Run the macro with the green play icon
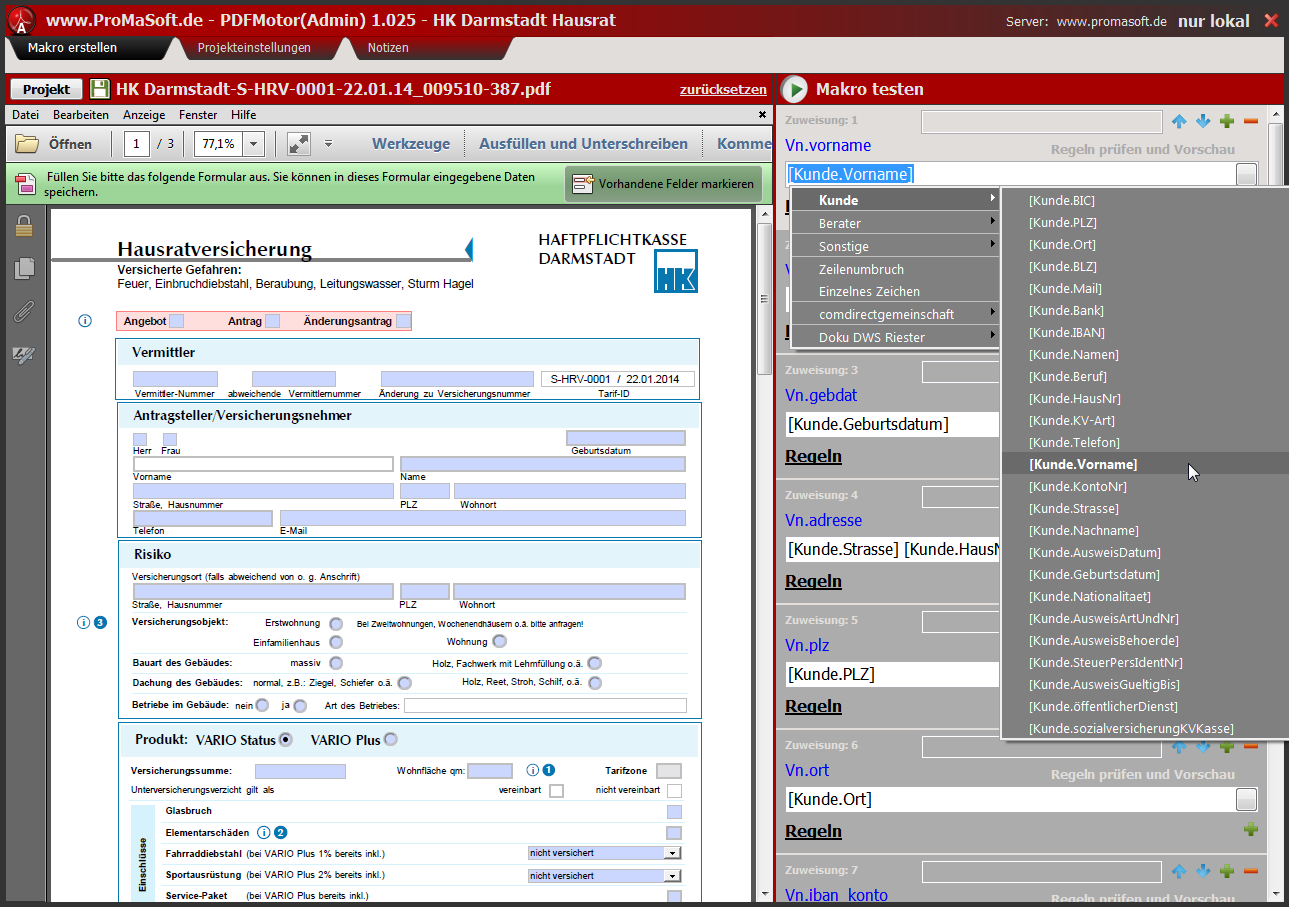Viewport: 1289px width, 907px height. tap(794, 89)
